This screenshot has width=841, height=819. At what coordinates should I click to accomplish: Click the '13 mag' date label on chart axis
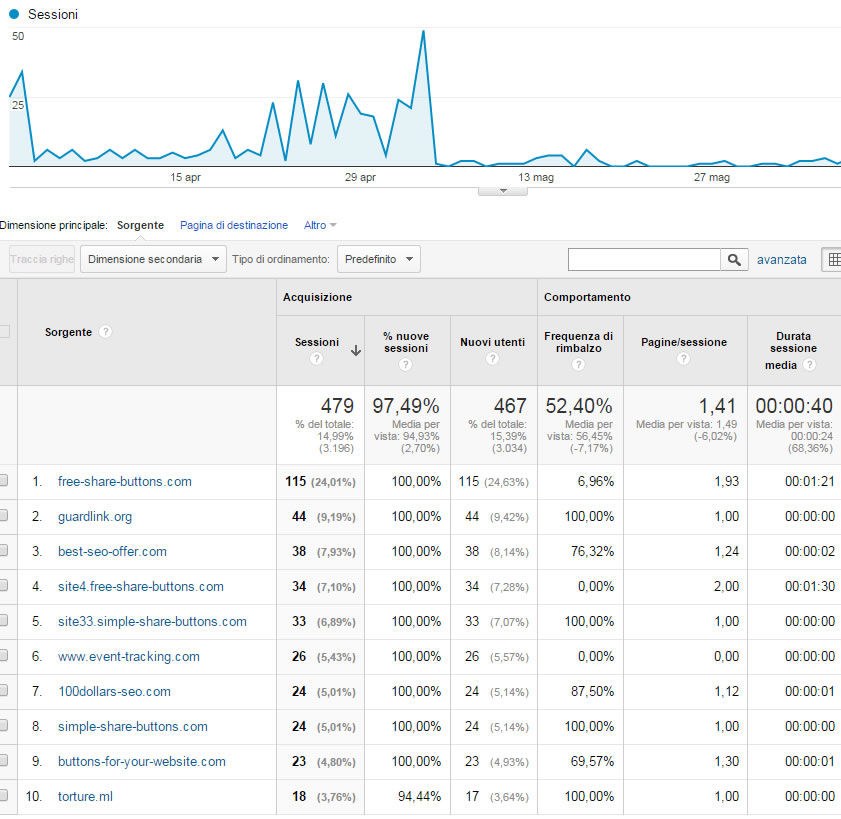[x=536, y=177]
